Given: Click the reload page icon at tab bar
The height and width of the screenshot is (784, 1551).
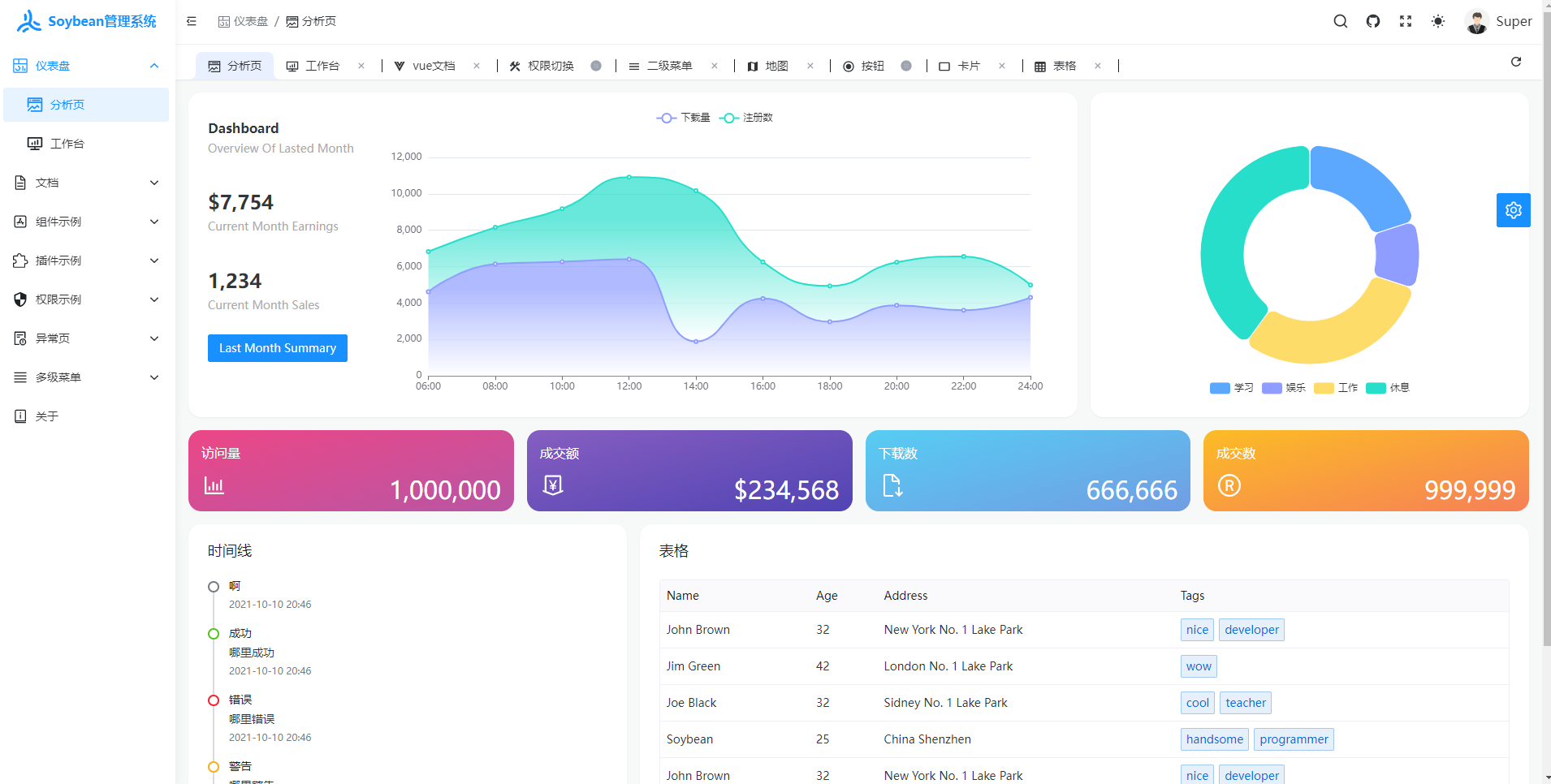Looking at the screenshot, I should 1516,62.
